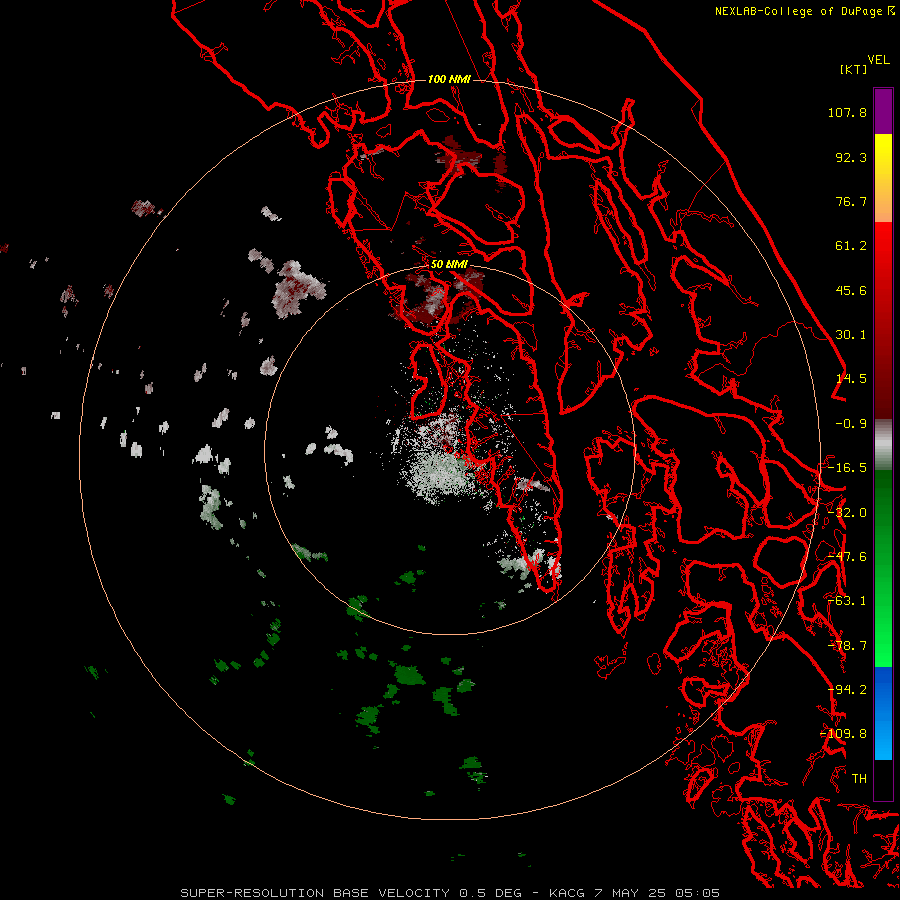This screenshot has height=900, width=900.
Task: Pick the yellow-orange segment of the color bar
Action: [x=883, y=178]
